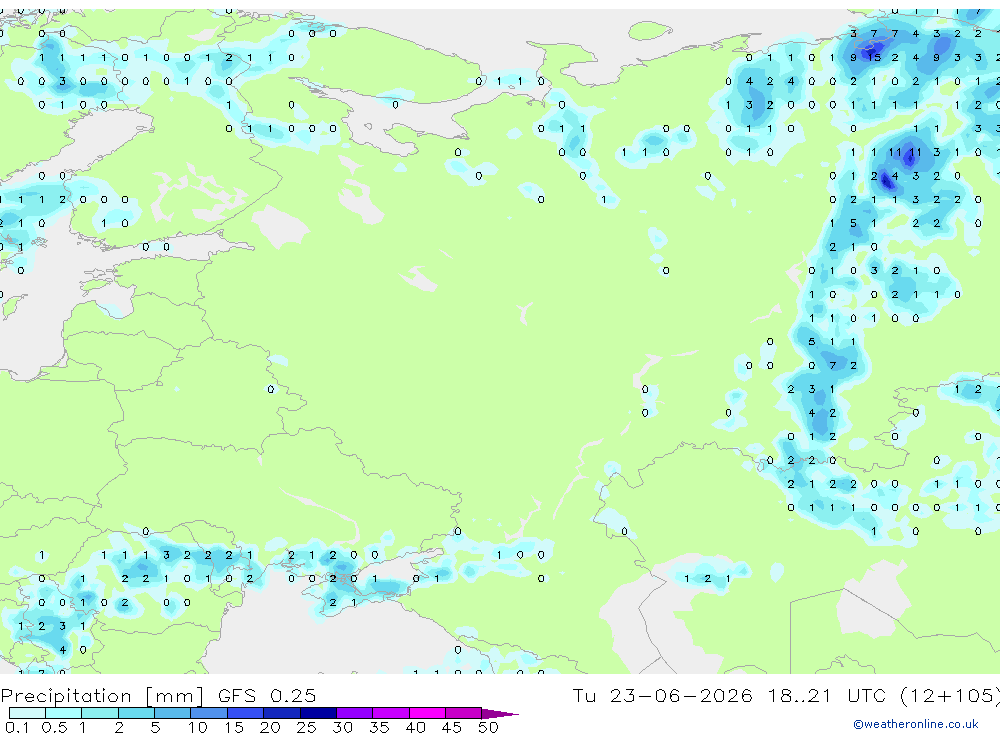Select the 45–50 mm legend swatch
Image resolution: width=1000 pixels, height=733 pixels.
pos(463,713)
